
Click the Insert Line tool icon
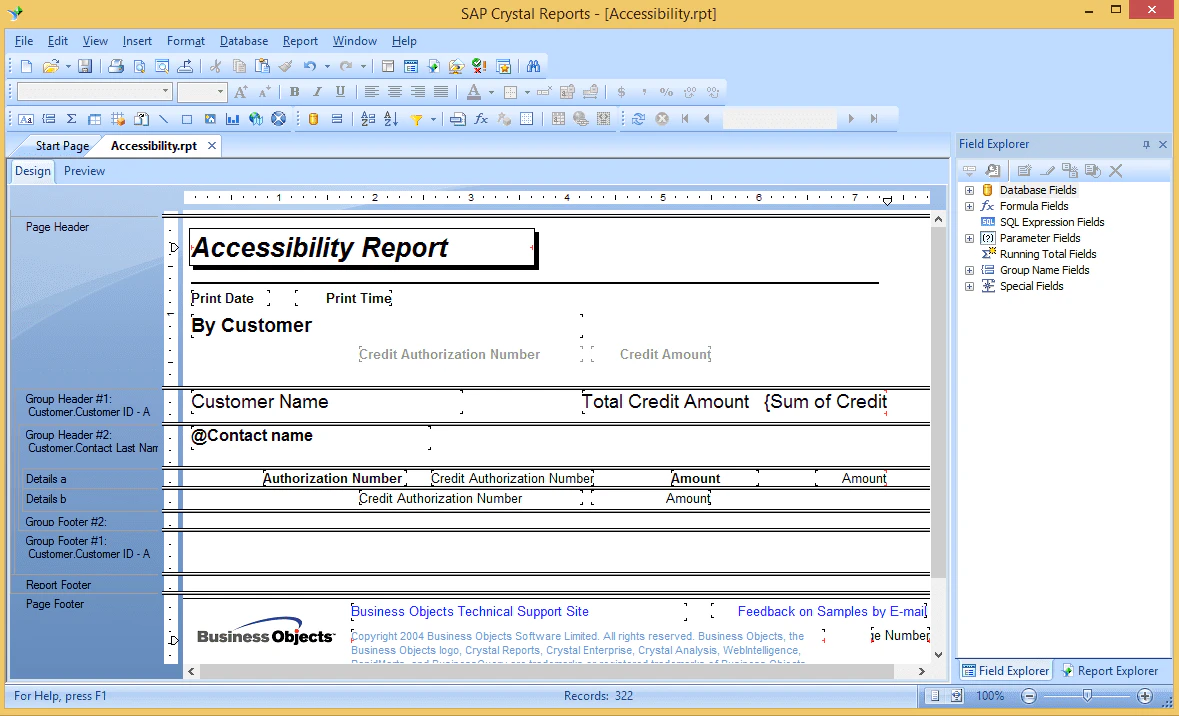click(x=164, y=119)
